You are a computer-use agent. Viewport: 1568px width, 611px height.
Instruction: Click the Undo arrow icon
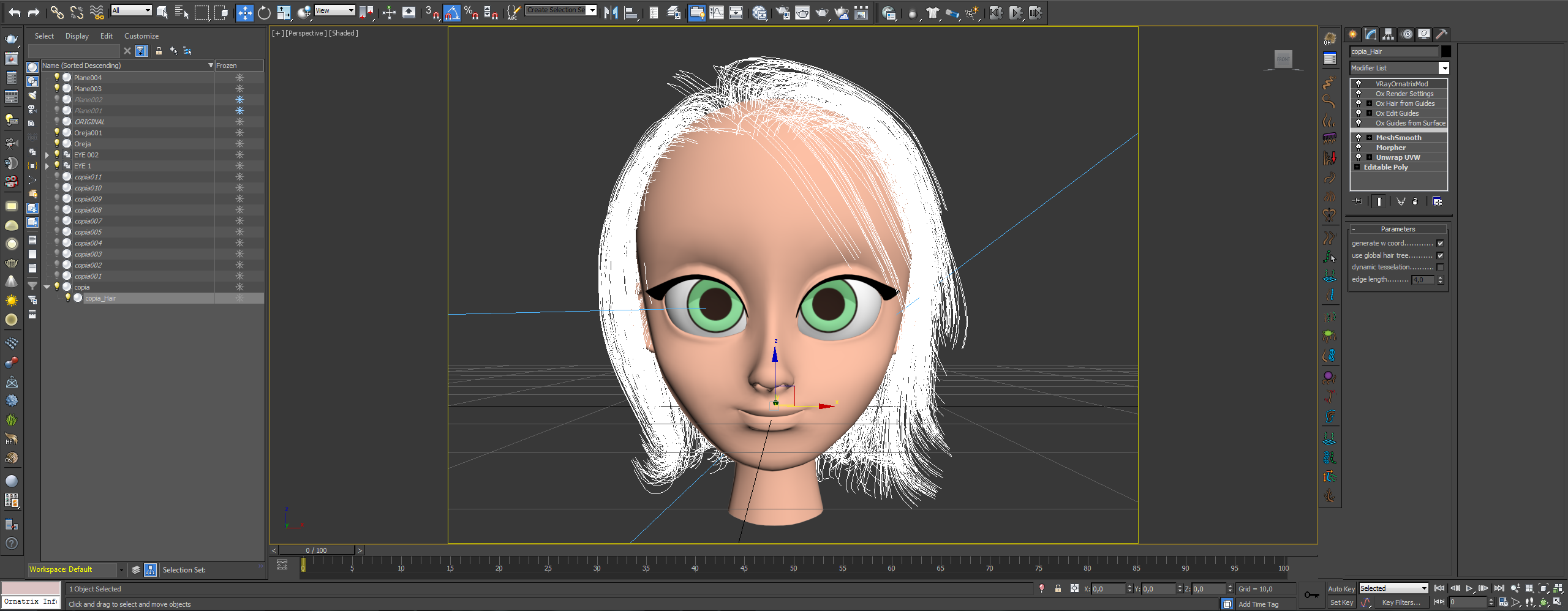click(x=14, y=12)
